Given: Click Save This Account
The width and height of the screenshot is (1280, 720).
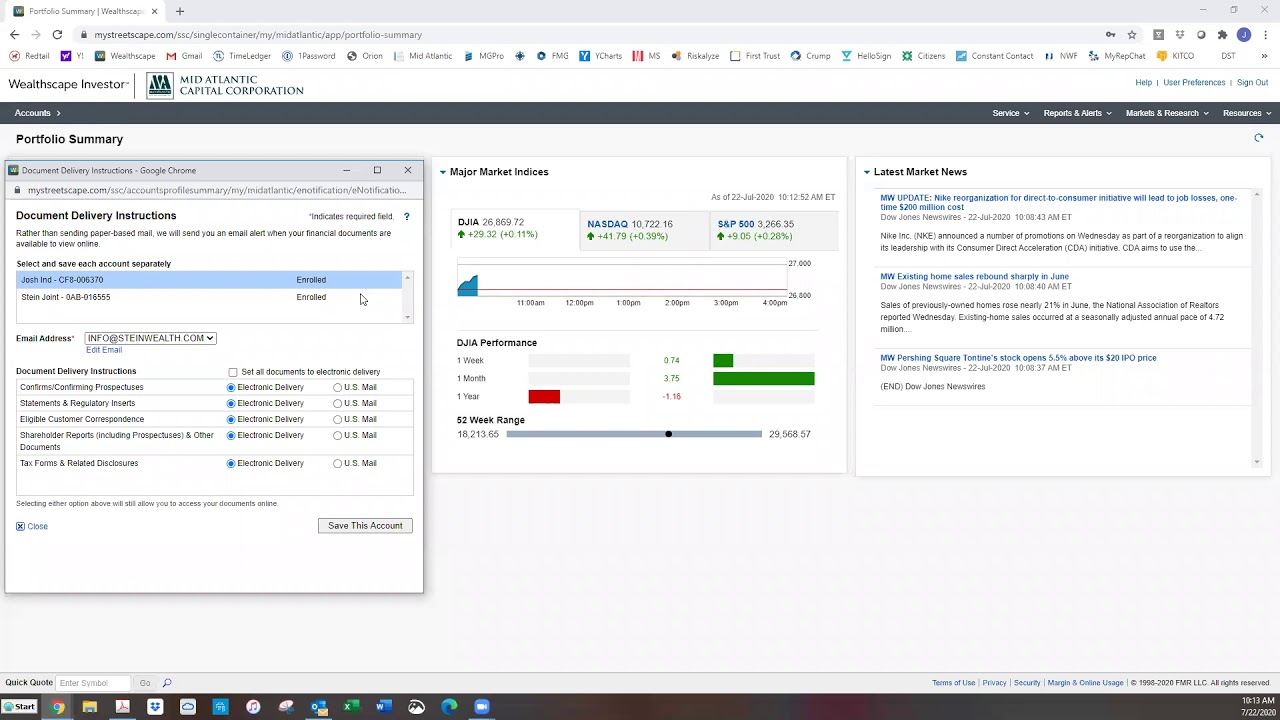Looking at the screenshot, I should tap(365, 526).
